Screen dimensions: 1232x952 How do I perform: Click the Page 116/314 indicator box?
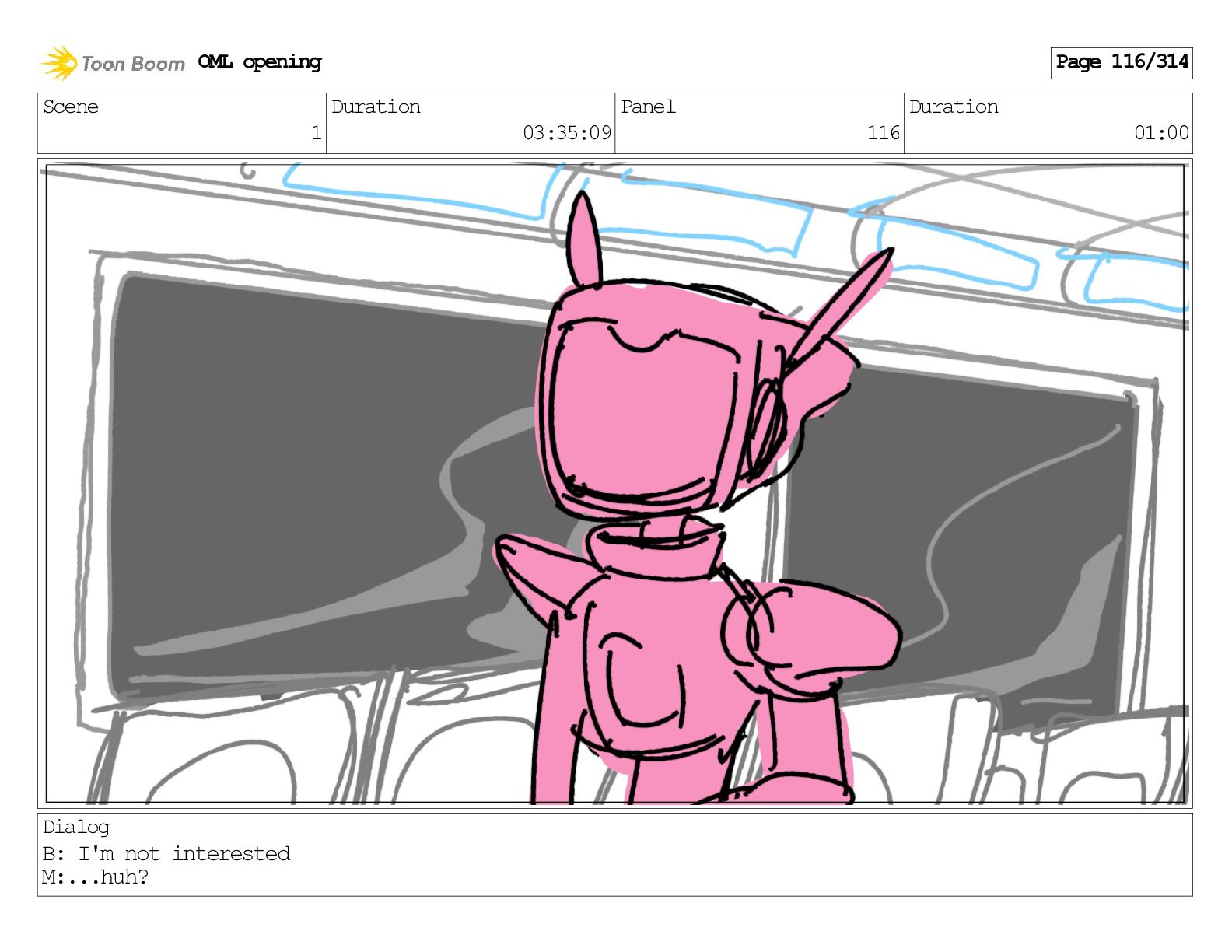point(1122,62)
